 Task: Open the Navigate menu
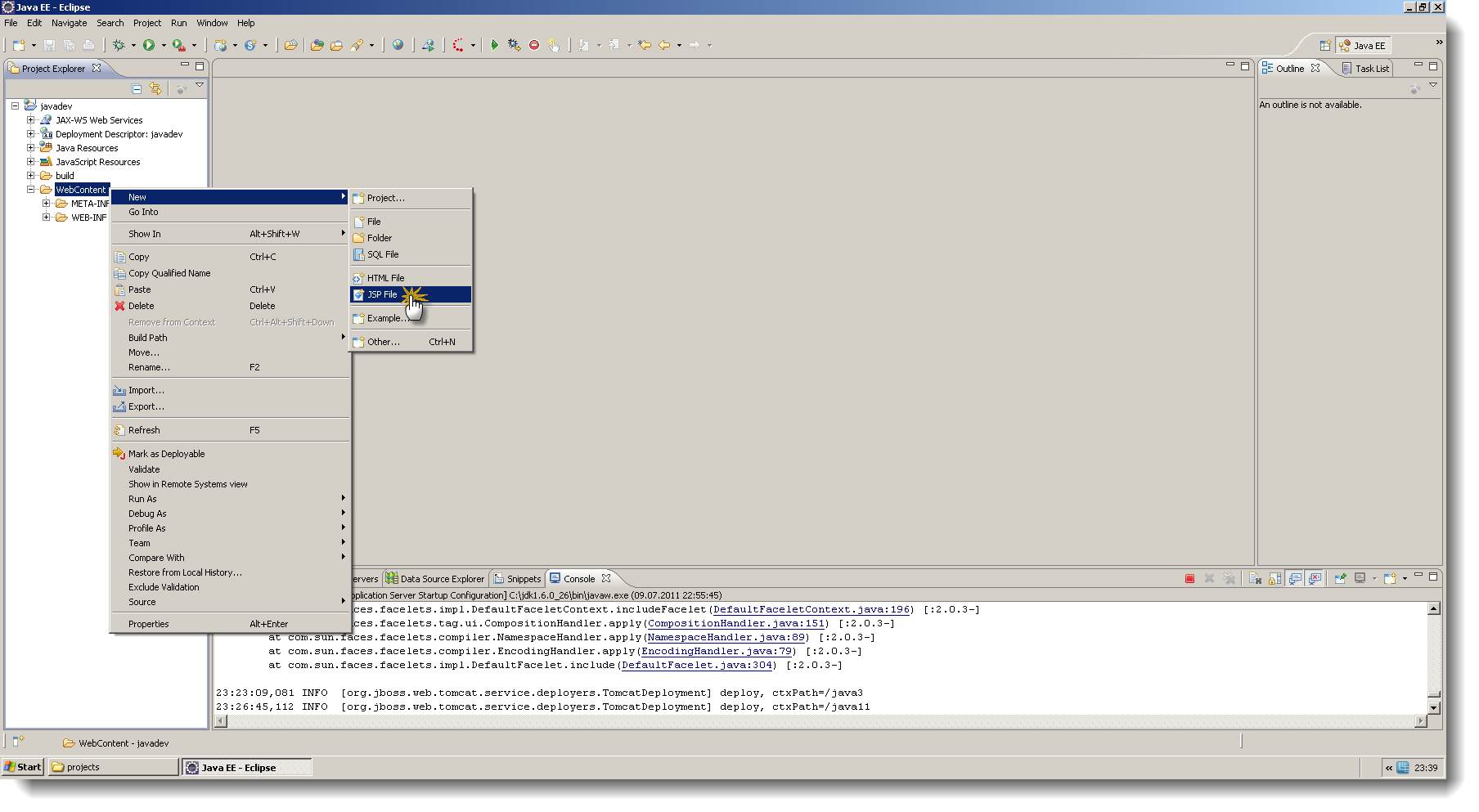point(69,23)
